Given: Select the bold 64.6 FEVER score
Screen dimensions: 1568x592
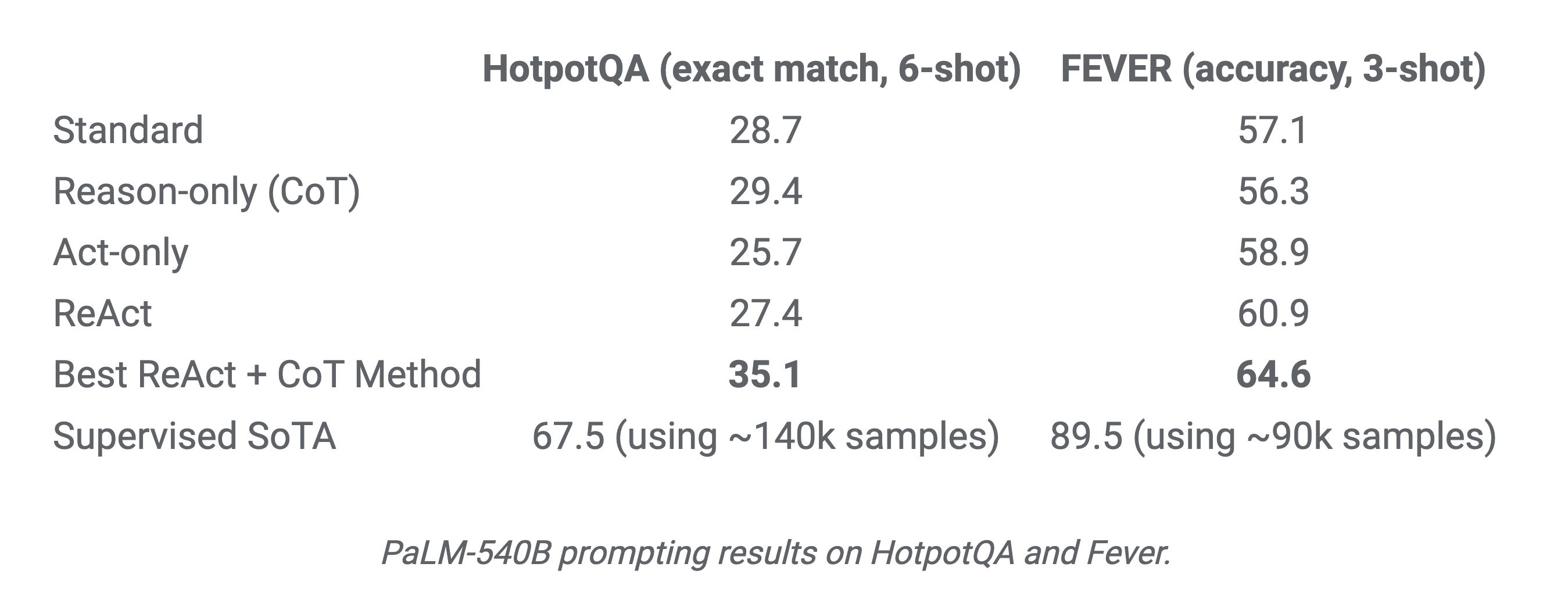Looking at the screenshot, I should click(1273, 374).
